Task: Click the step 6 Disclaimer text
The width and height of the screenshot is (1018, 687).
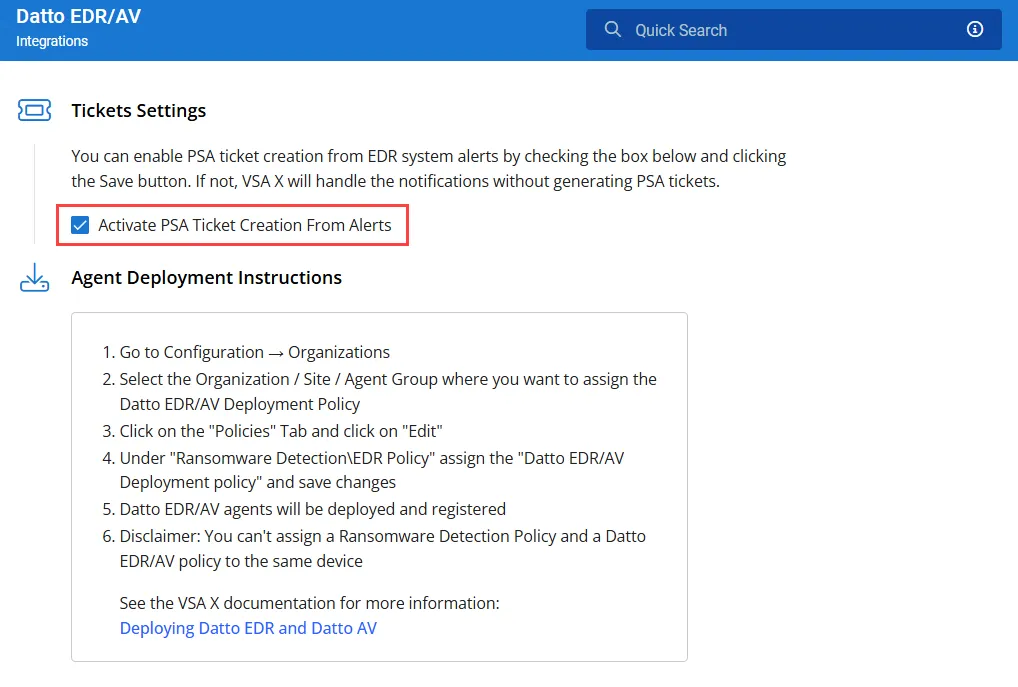Action: coord(382,536)
